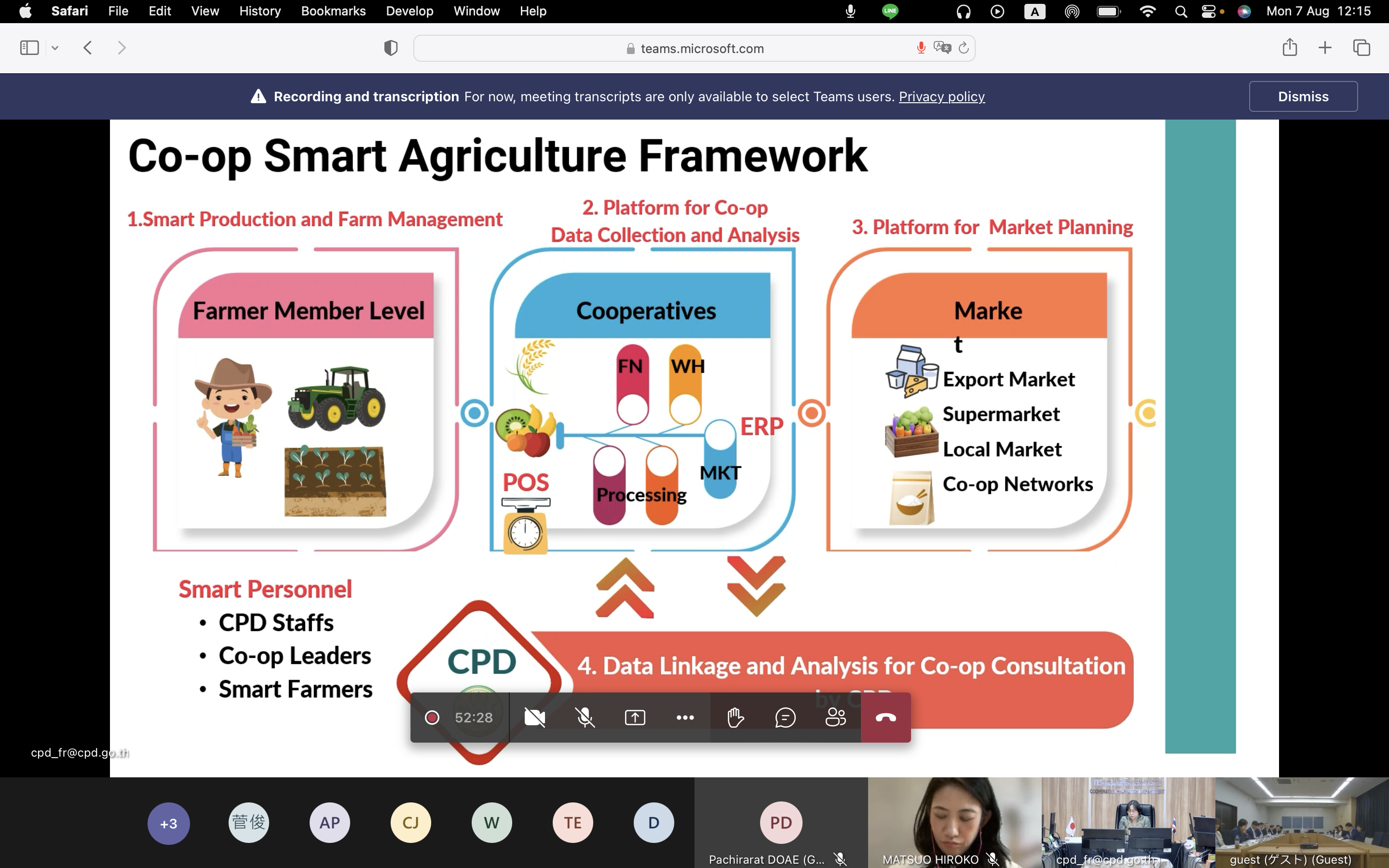1389x868 pixels.
Task: Go forward to the next page
Action: pyautogui.click(x=121, y=48)
